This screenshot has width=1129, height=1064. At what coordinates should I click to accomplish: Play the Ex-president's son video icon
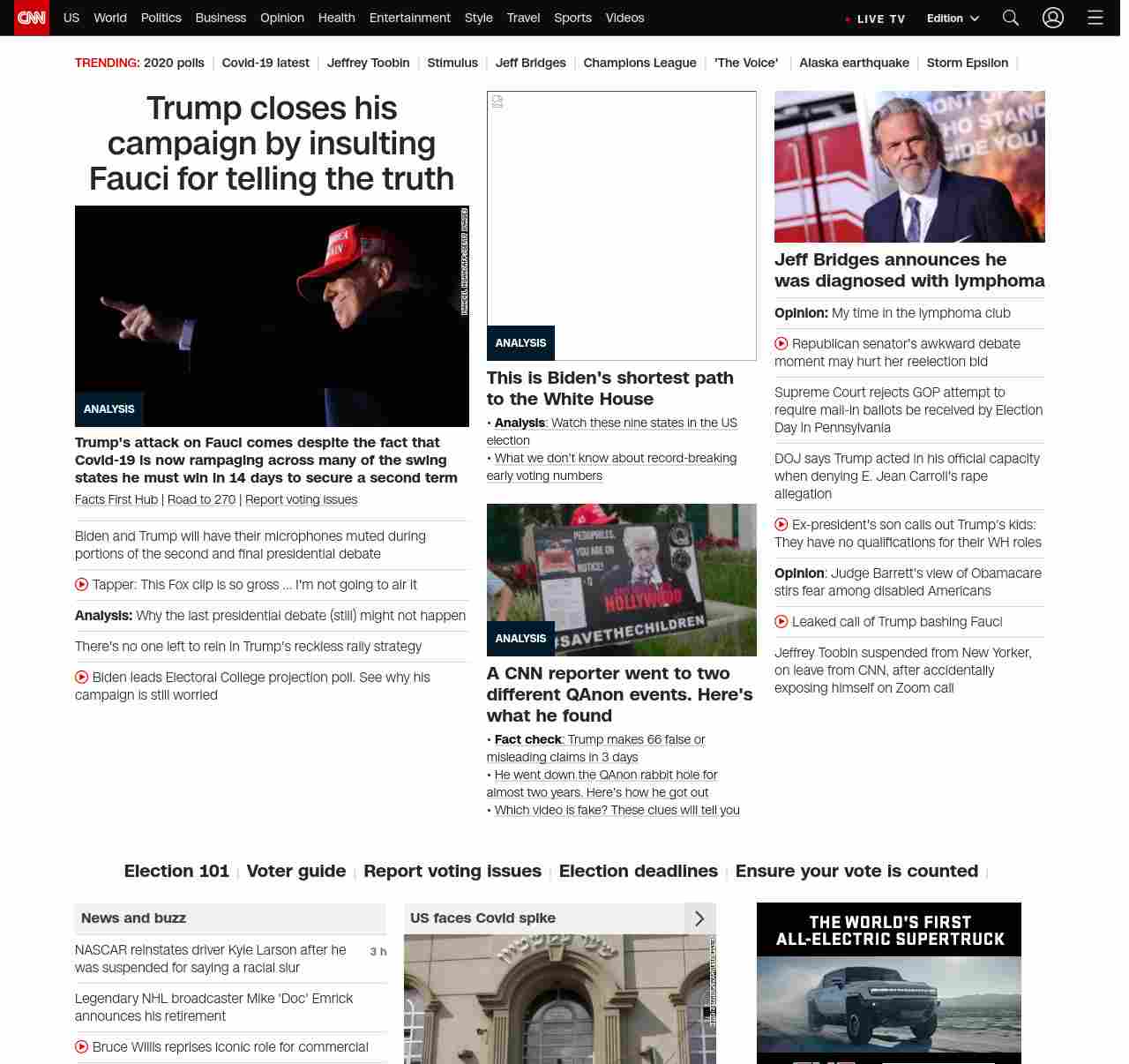click(x=781, y=524)
